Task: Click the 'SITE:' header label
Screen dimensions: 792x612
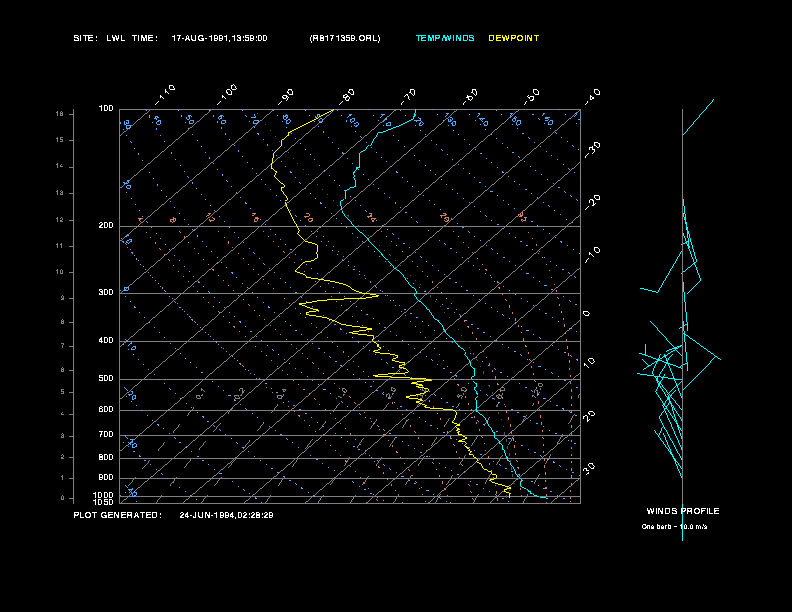Action: tap(85, 38)
